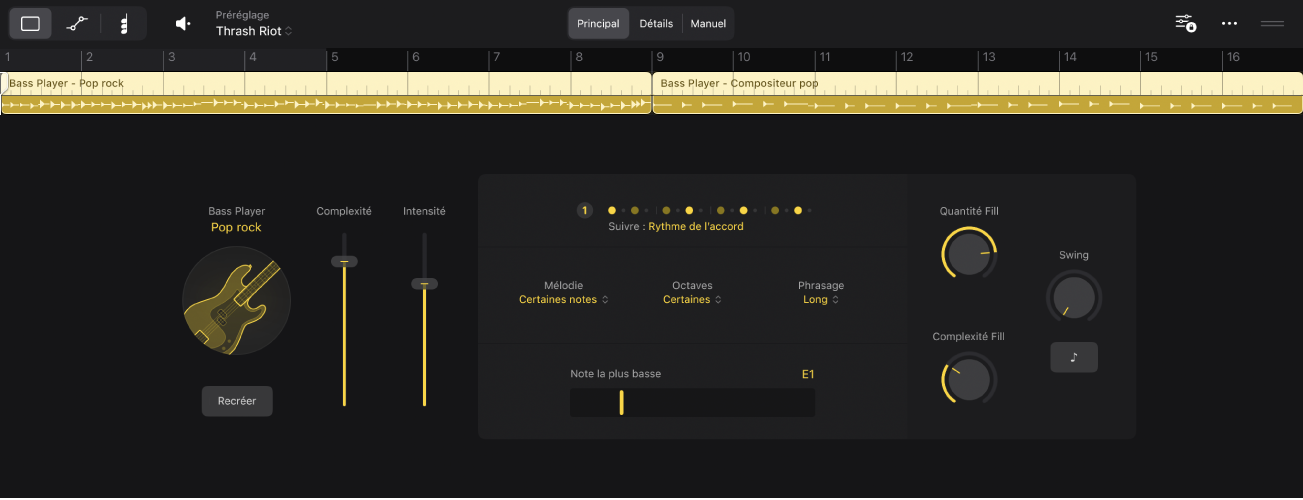This screenshot has height=500, width=1303.
Task: Open the settings sliders icon with plus badge
Action: coord(1185,23)
